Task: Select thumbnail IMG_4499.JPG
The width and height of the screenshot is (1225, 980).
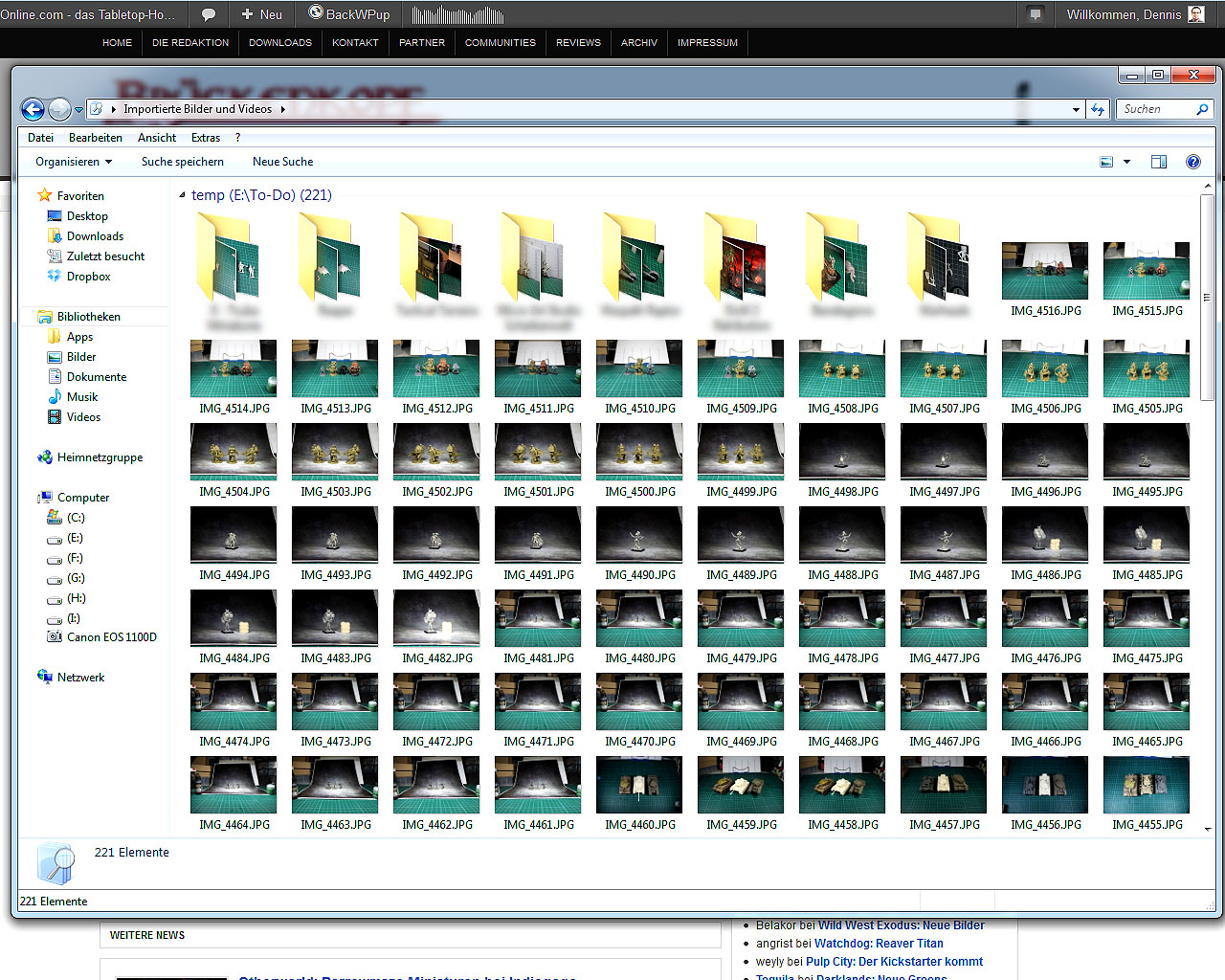Action: [x=741, y=460]
